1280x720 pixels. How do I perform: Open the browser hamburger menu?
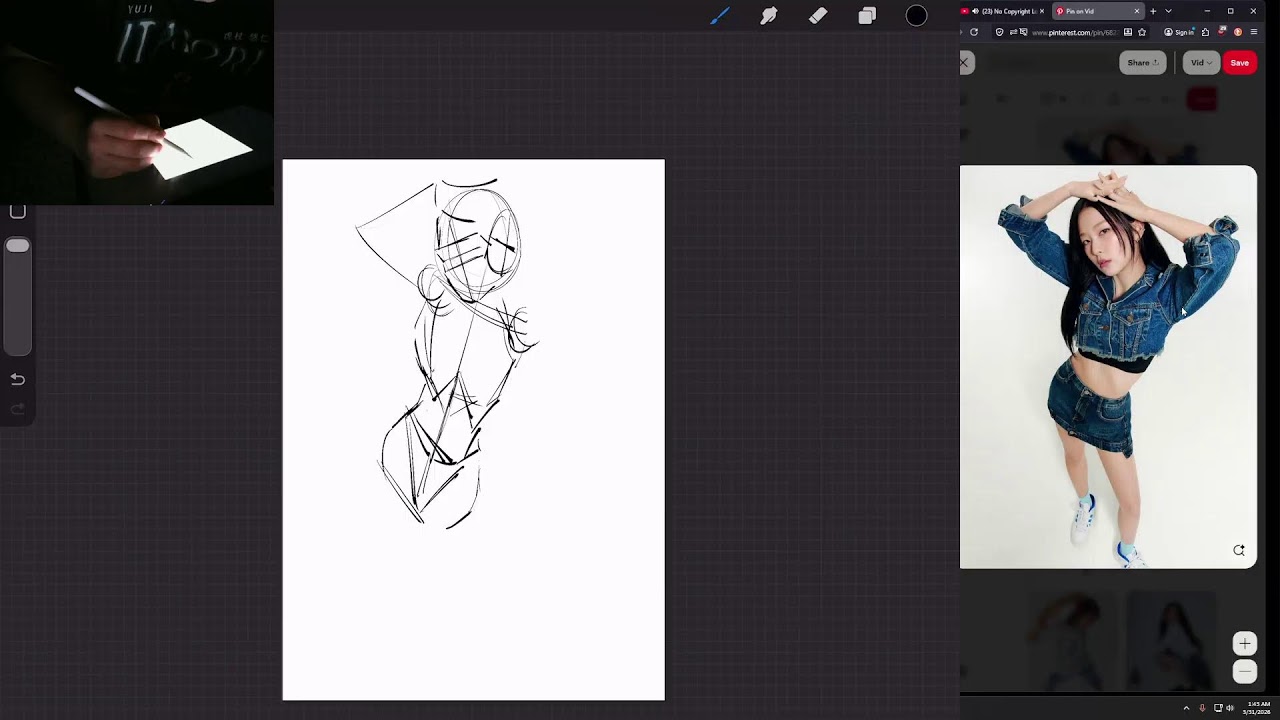(x=1254, y=32)
